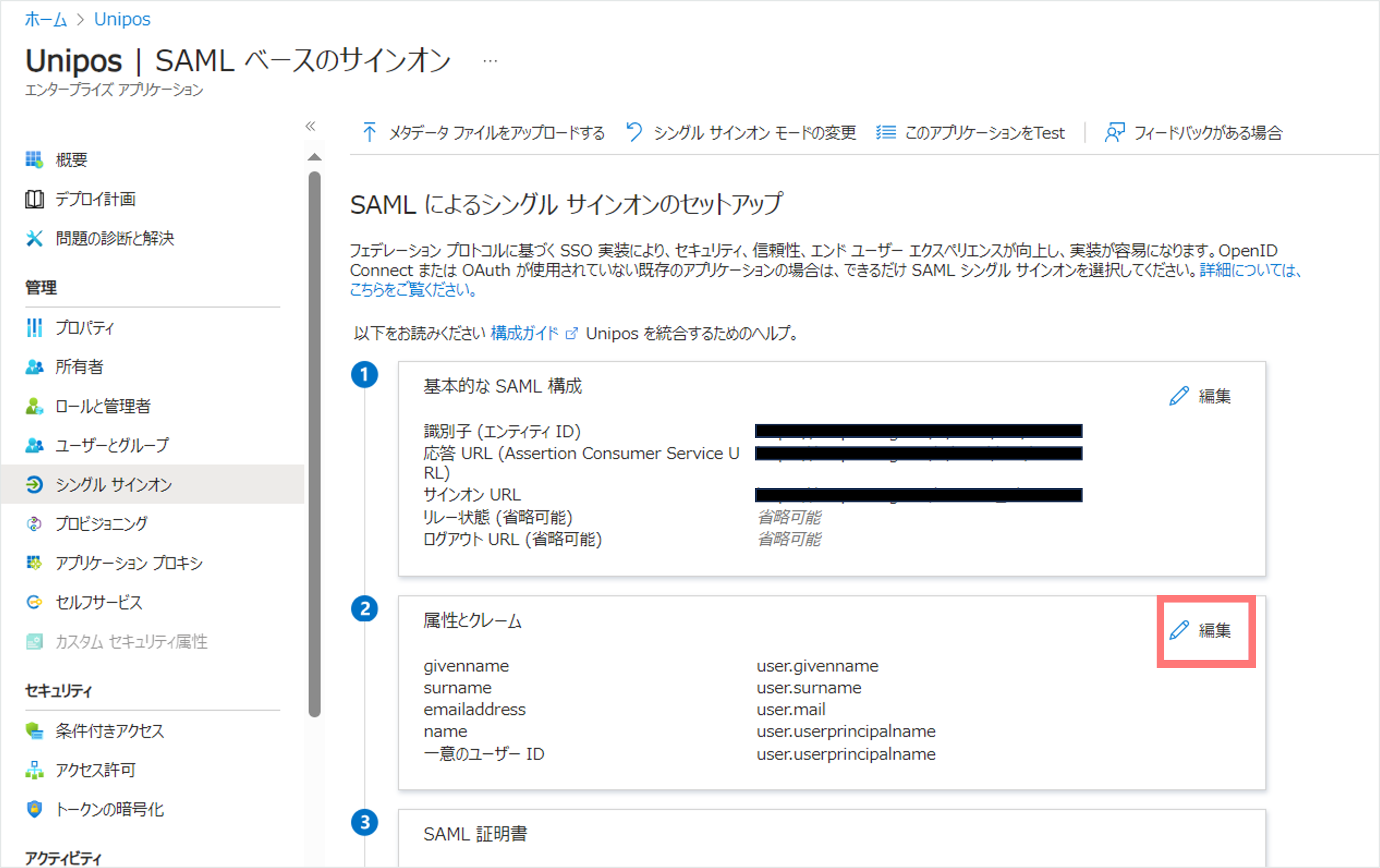Click the sidebar scrollbar up arrow
The image size is (1380, 868).
point(314,157)
